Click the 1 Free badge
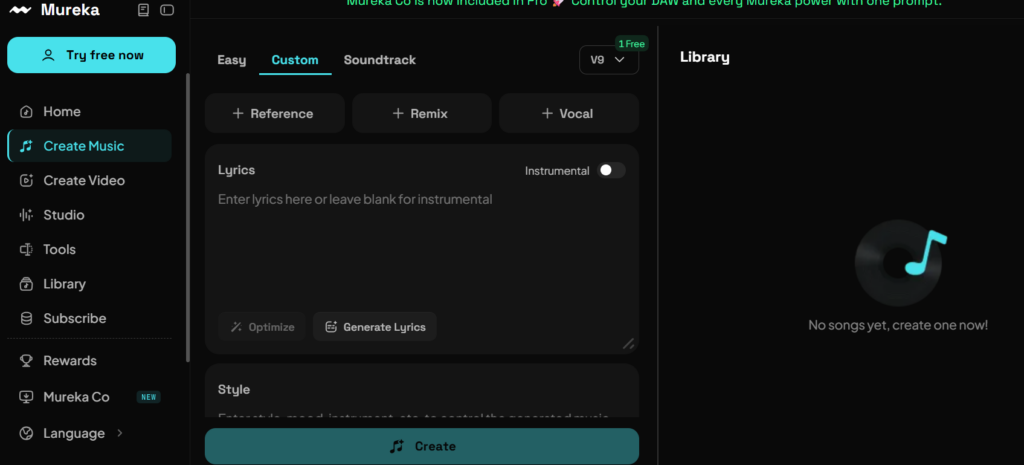 point(632,44)
